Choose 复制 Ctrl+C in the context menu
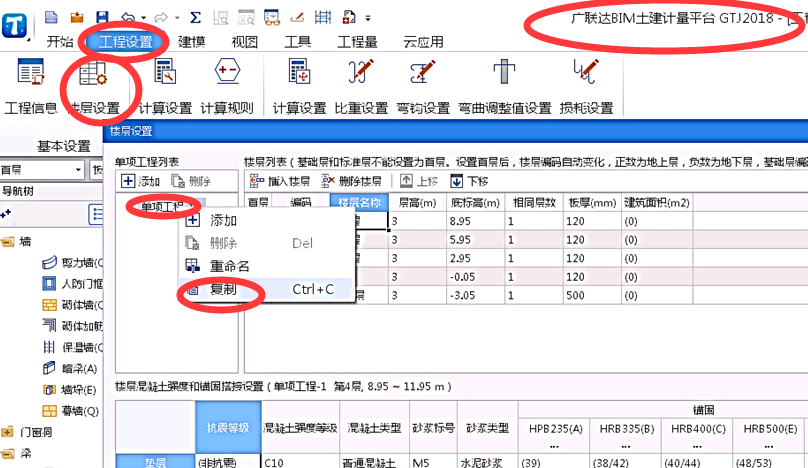 pyautogui.click(x=267, y=289)
